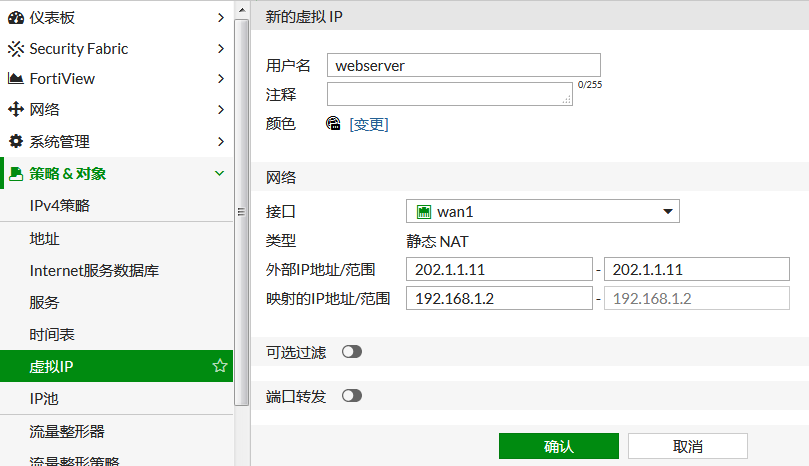
Task: Click the network arrows icon
Action: pos(16,110)
